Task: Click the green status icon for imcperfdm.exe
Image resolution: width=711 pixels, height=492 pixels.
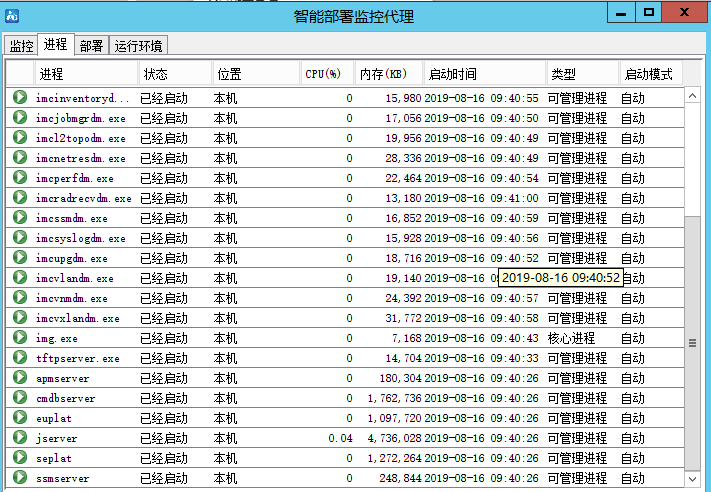Action: point(20,177)
